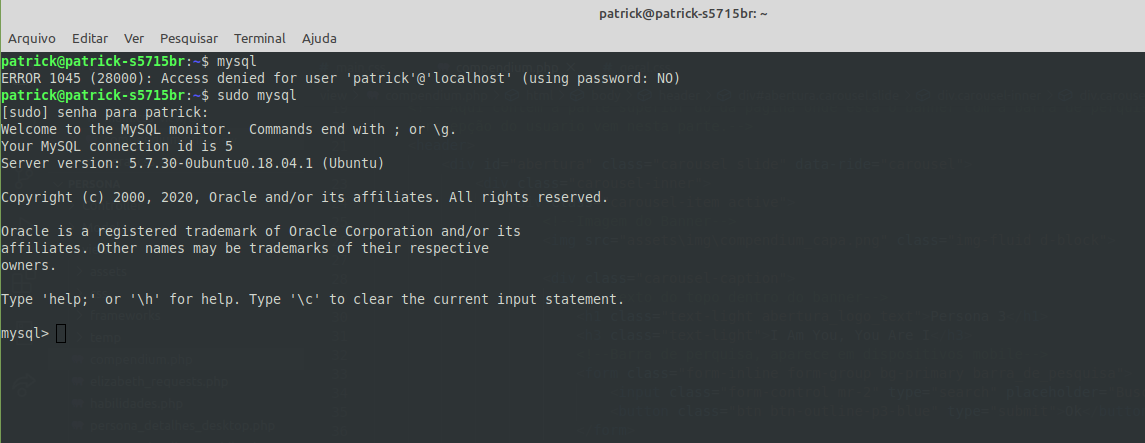Open the Ajuda help menu
This screenshot has width=1145, height=443.
[x=319, y=39]
